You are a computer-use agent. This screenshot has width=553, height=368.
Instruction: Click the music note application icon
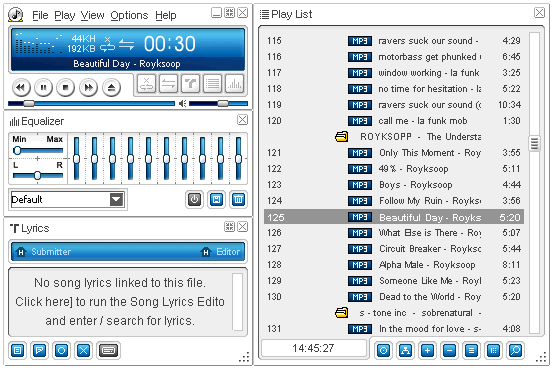(16, 15)
